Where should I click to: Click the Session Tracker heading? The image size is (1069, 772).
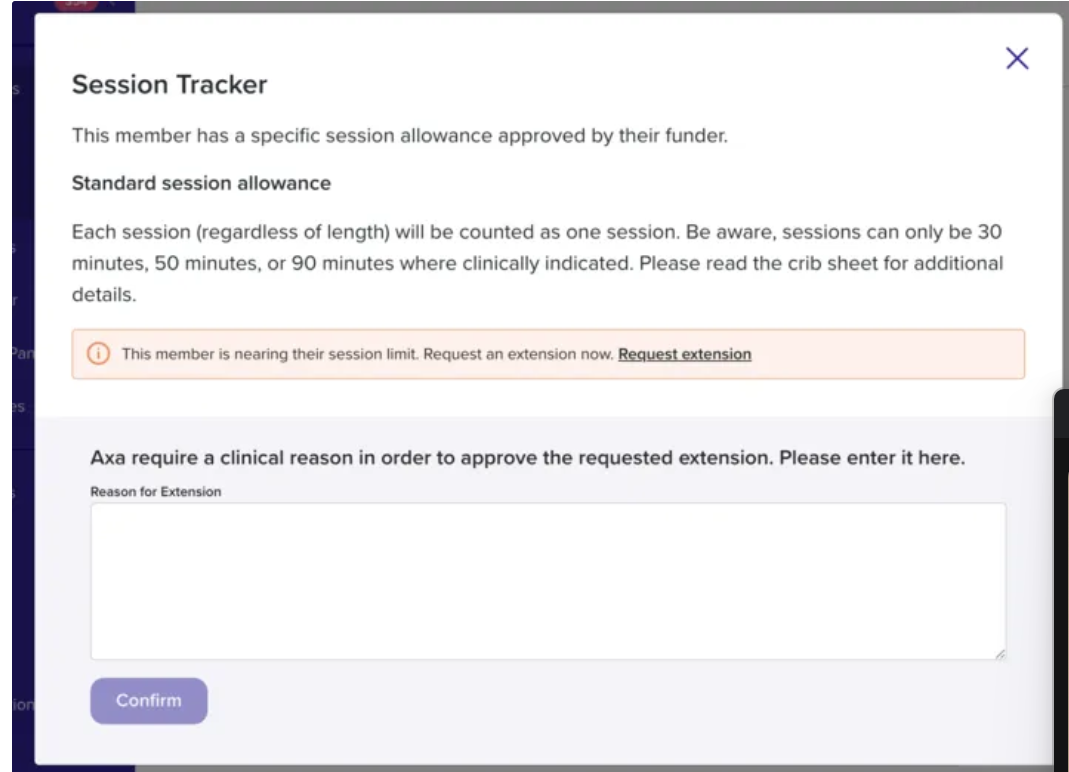(169, 85)
